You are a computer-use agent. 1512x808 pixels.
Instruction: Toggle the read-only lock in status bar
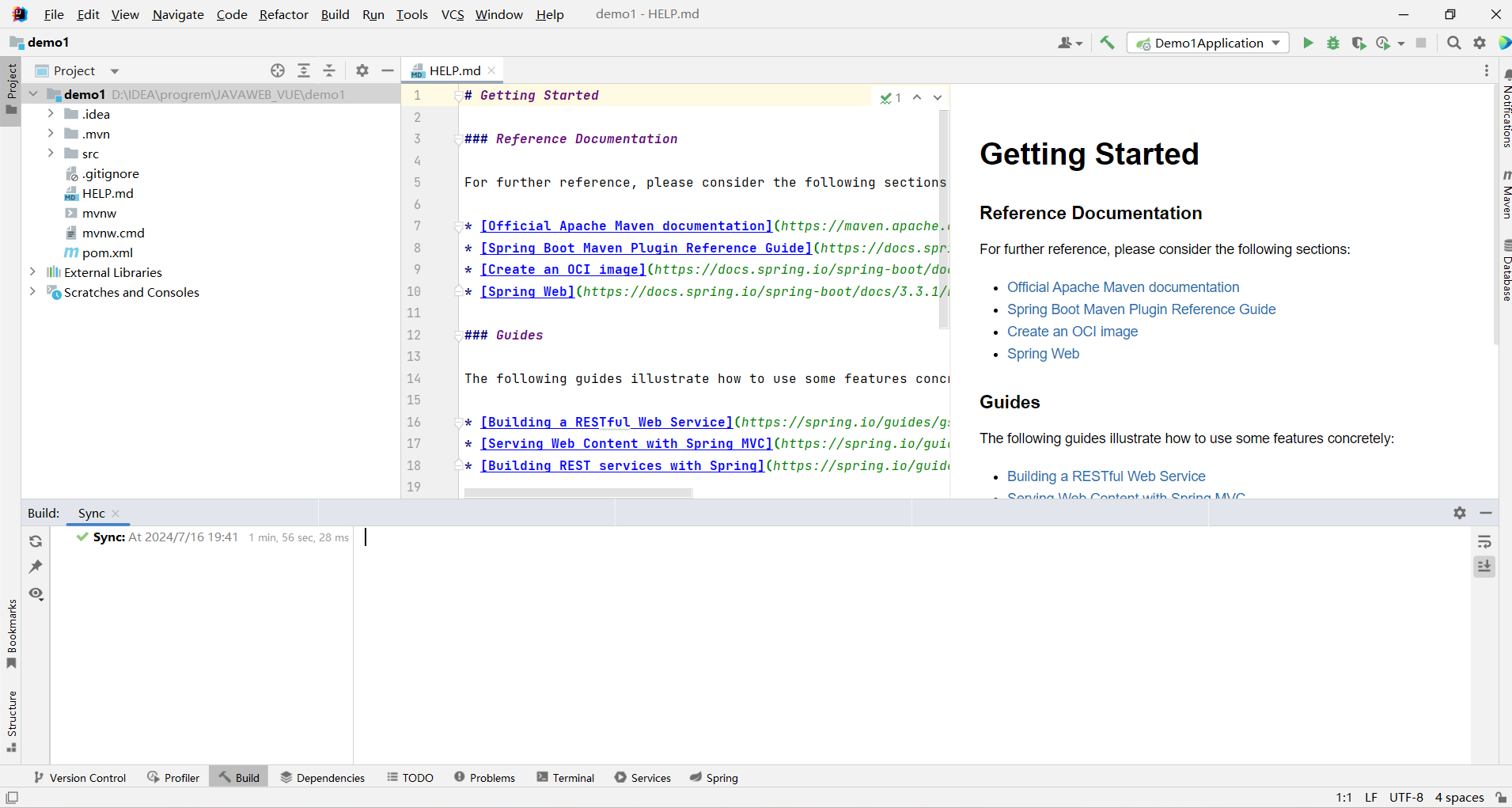click(x=1500, y=797)
